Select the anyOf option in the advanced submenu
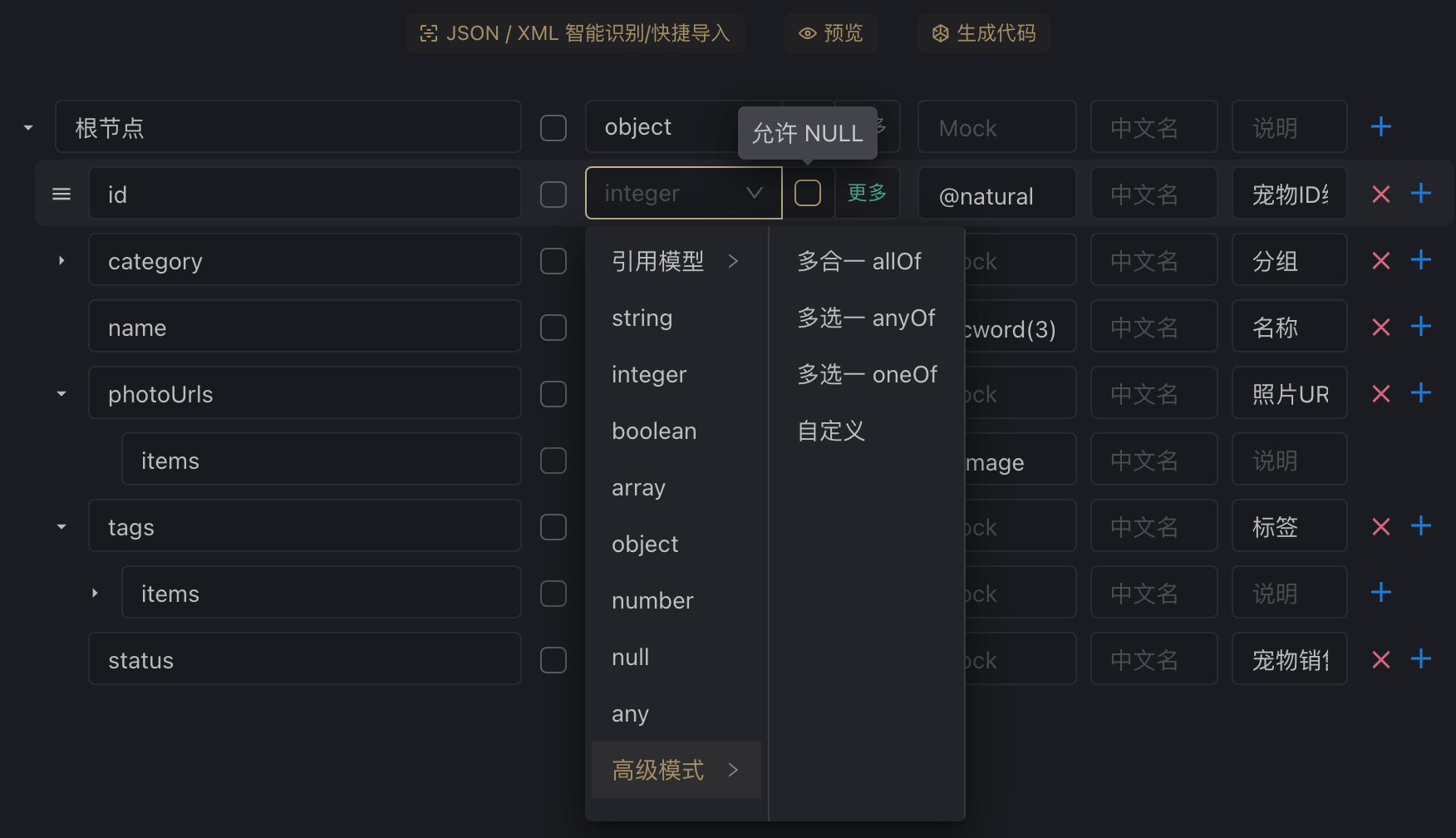Viewport: 1456px width, 838px height. pos(866,318)
